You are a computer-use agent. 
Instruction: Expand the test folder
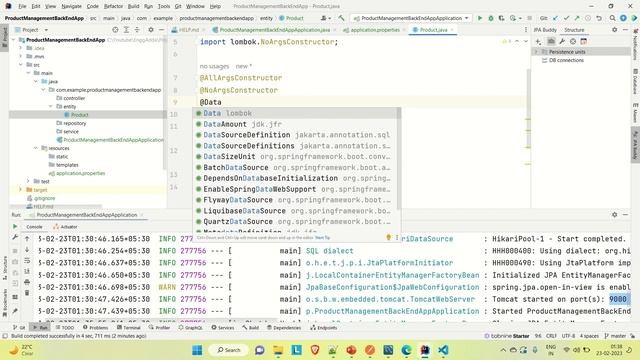(28, 181)
